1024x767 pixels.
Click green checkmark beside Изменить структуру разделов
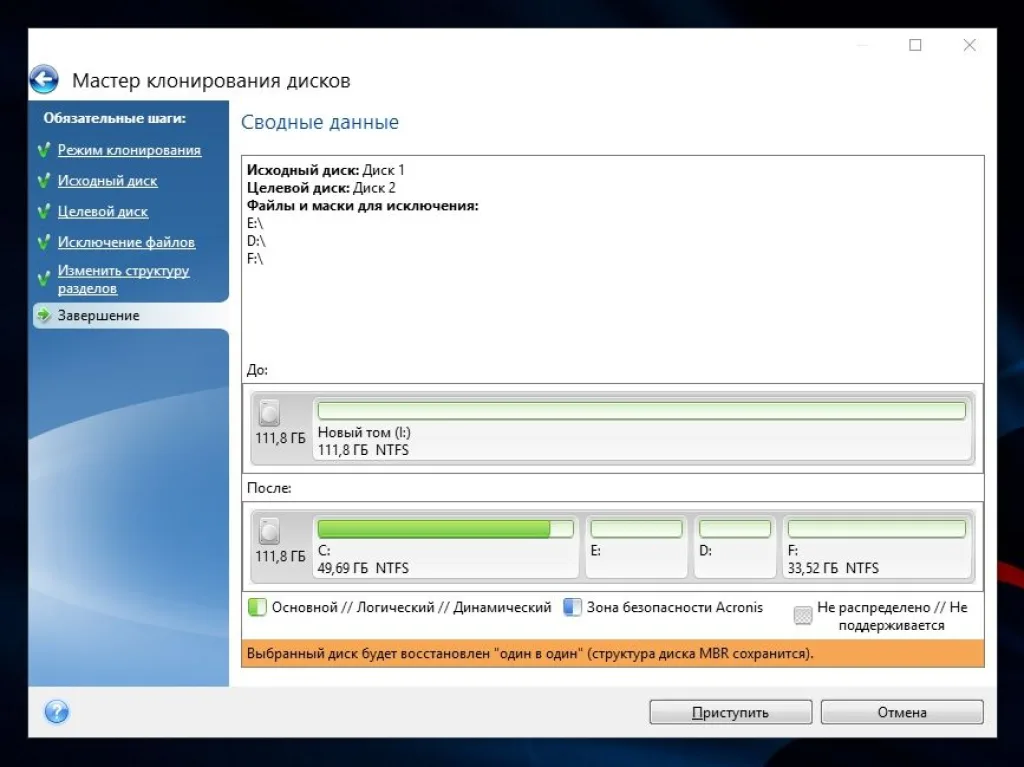[44, 280]
